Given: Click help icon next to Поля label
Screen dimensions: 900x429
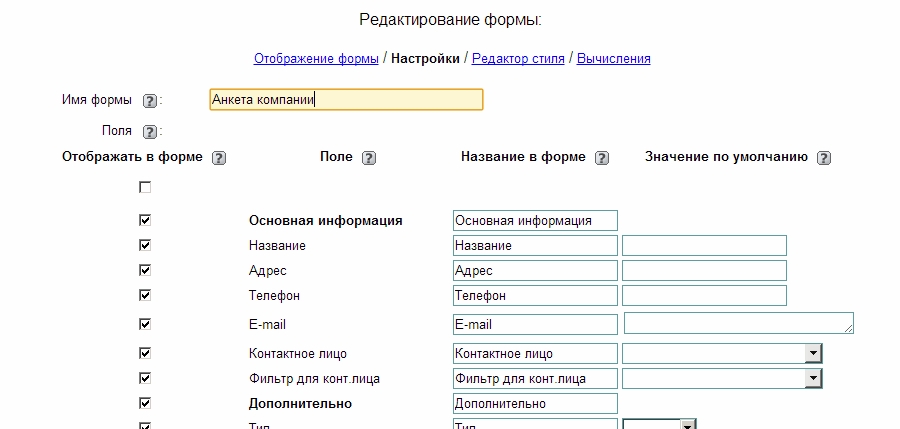Looking at the screenshot, I should pyautogui.click(x=150, y=131).
